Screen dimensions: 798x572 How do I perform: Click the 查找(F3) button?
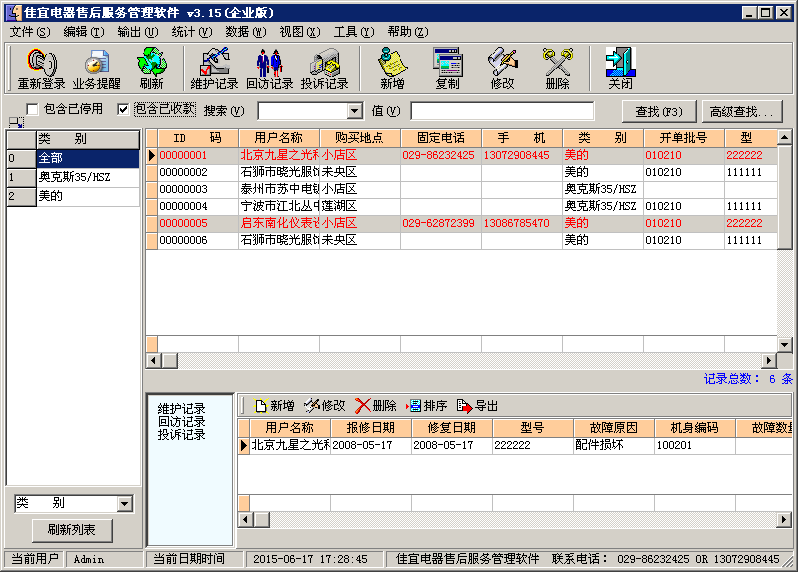[x=659, y=111]
